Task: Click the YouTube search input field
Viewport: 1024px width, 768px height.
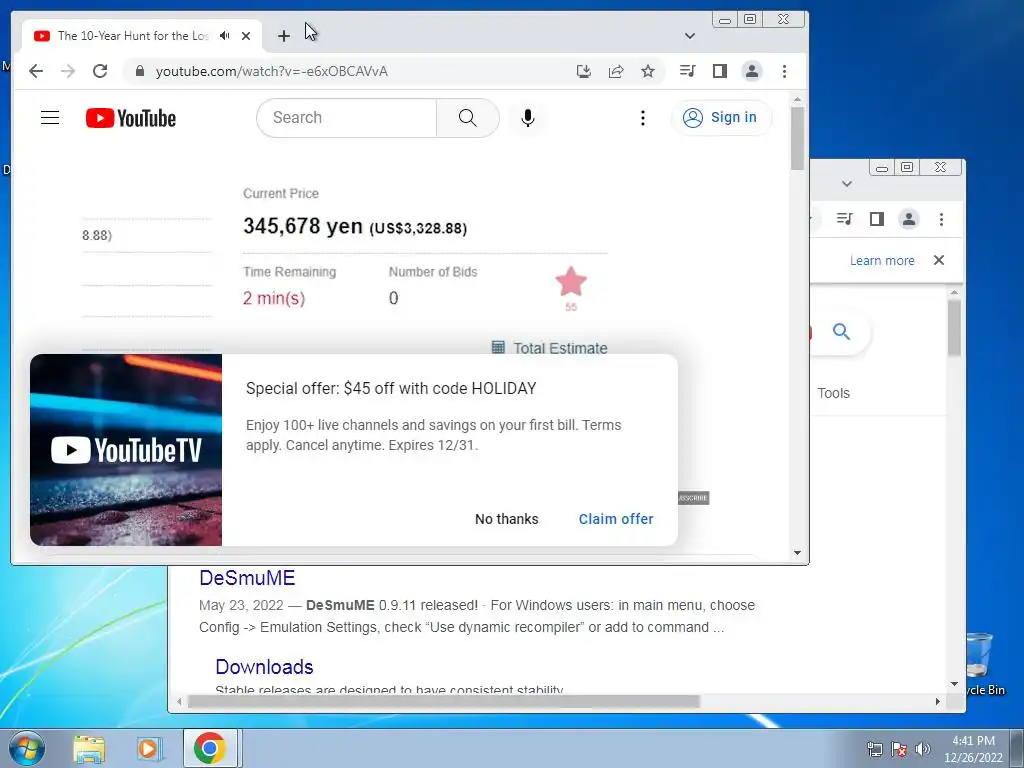Action: click(346, 118)
